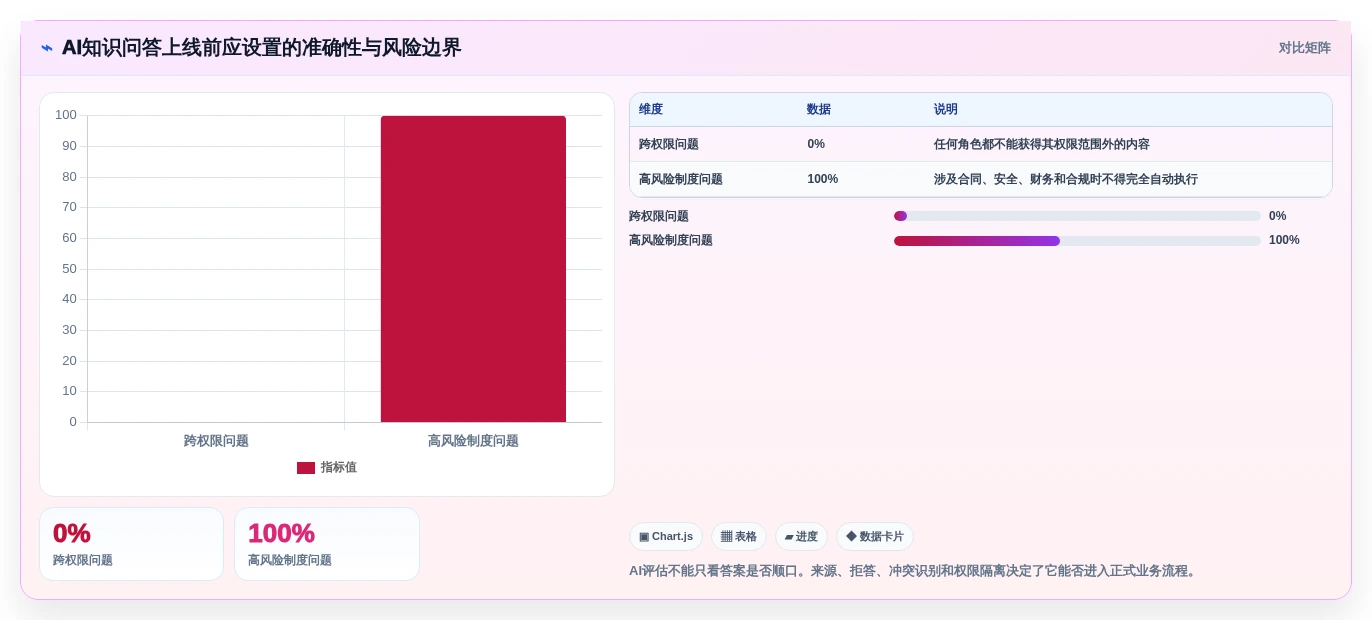Click 涉及合同、安全、财务和合规时不得完全自动执行 description
The image size is (1372, 620).
[x=1066, y=180]
